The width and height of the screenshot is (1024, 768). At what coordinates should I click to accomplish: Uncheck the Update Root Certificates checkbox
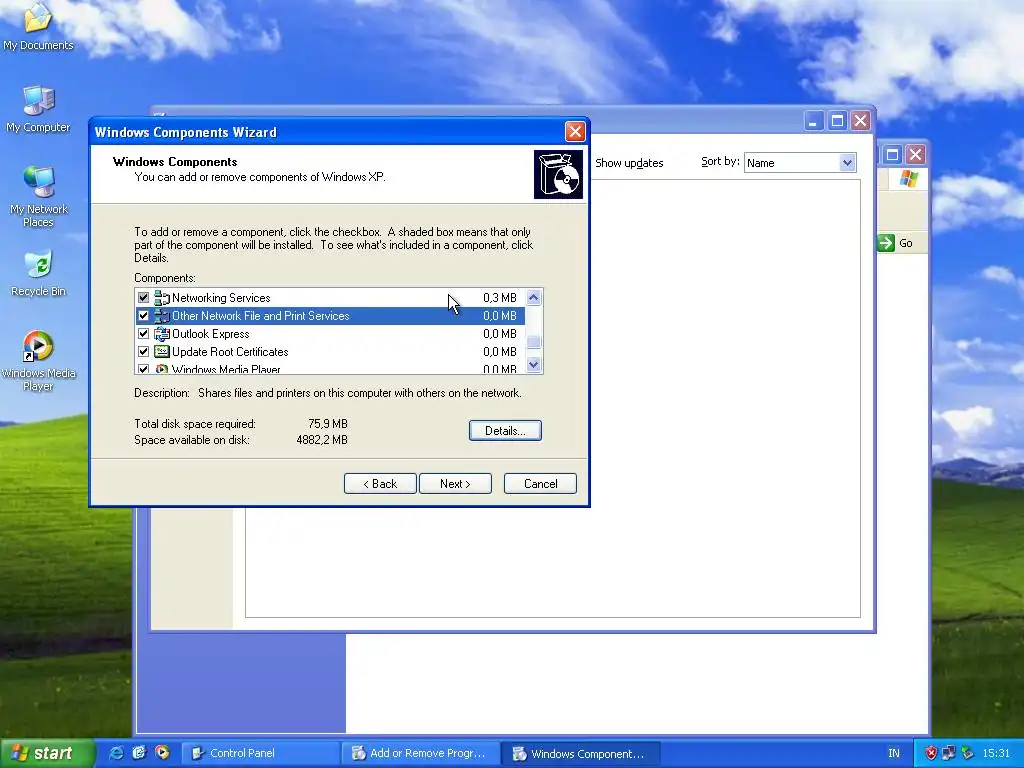tap(144, 352)
